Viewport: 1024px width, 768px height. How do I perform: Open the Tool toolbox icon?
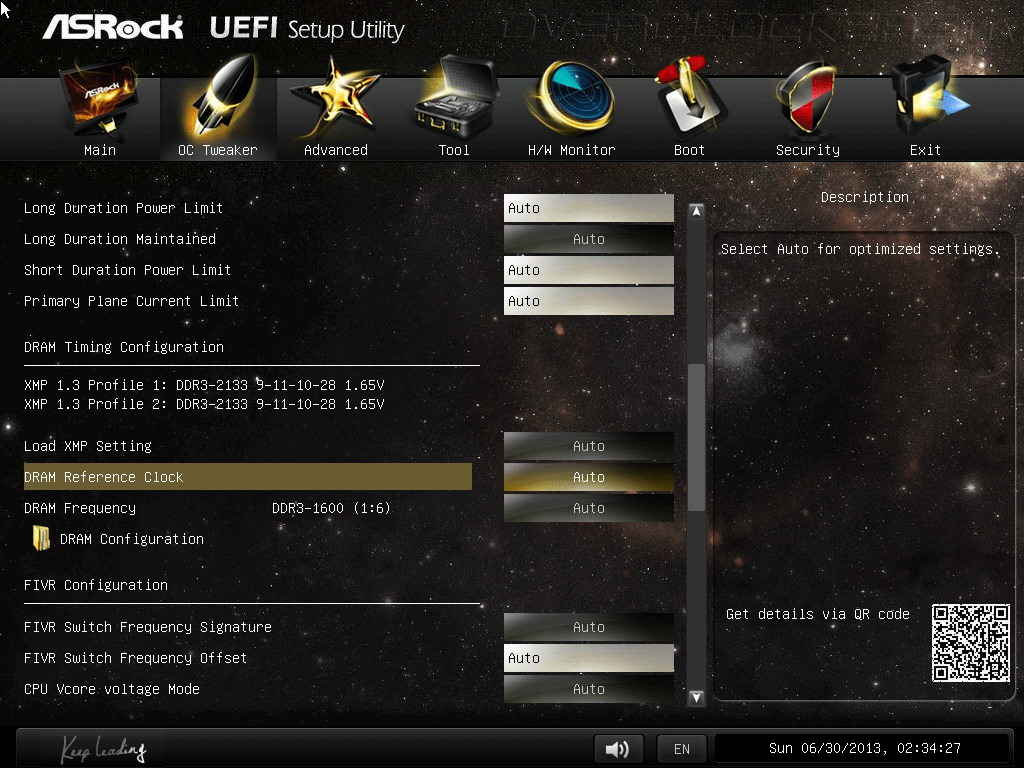[x=455, y=97]
